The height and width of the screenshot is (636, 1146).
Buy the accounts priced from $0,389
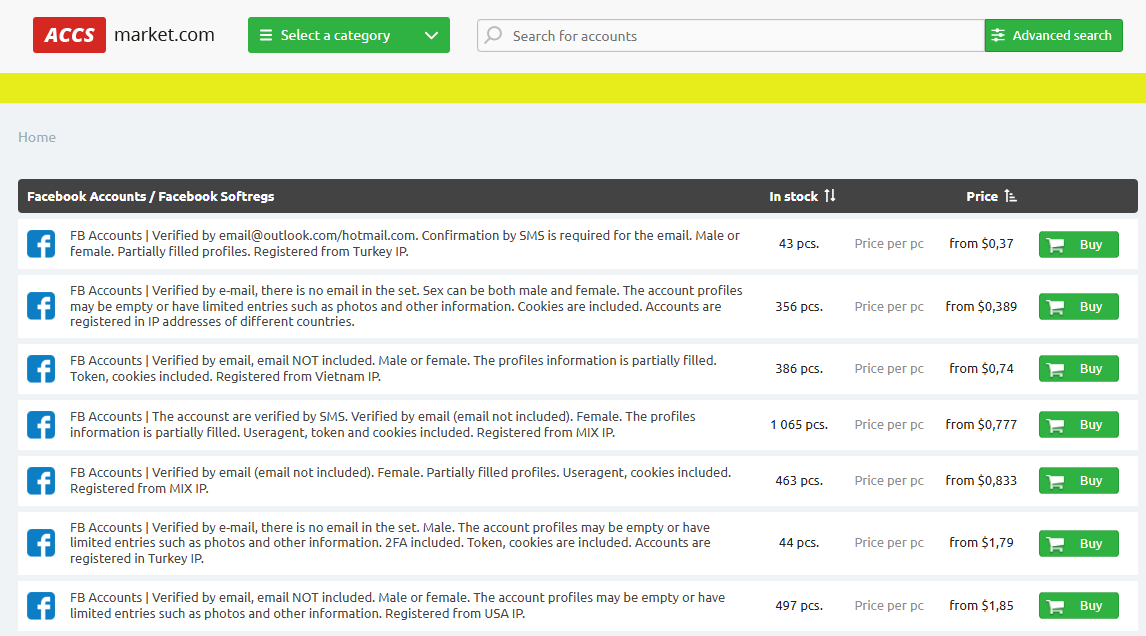tap(1079, 306)
